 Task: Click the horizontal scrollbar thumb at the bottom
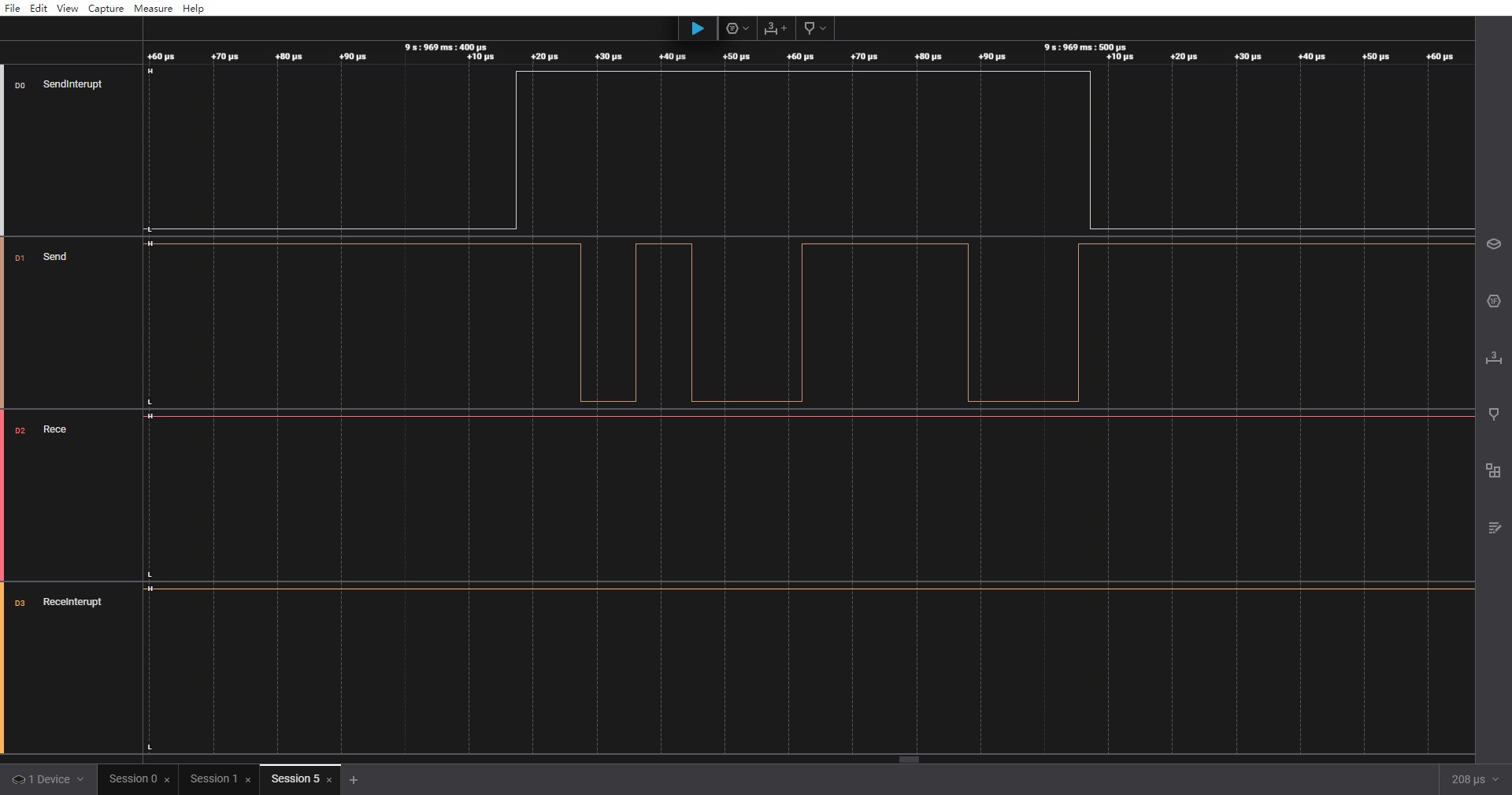(909, 760)
